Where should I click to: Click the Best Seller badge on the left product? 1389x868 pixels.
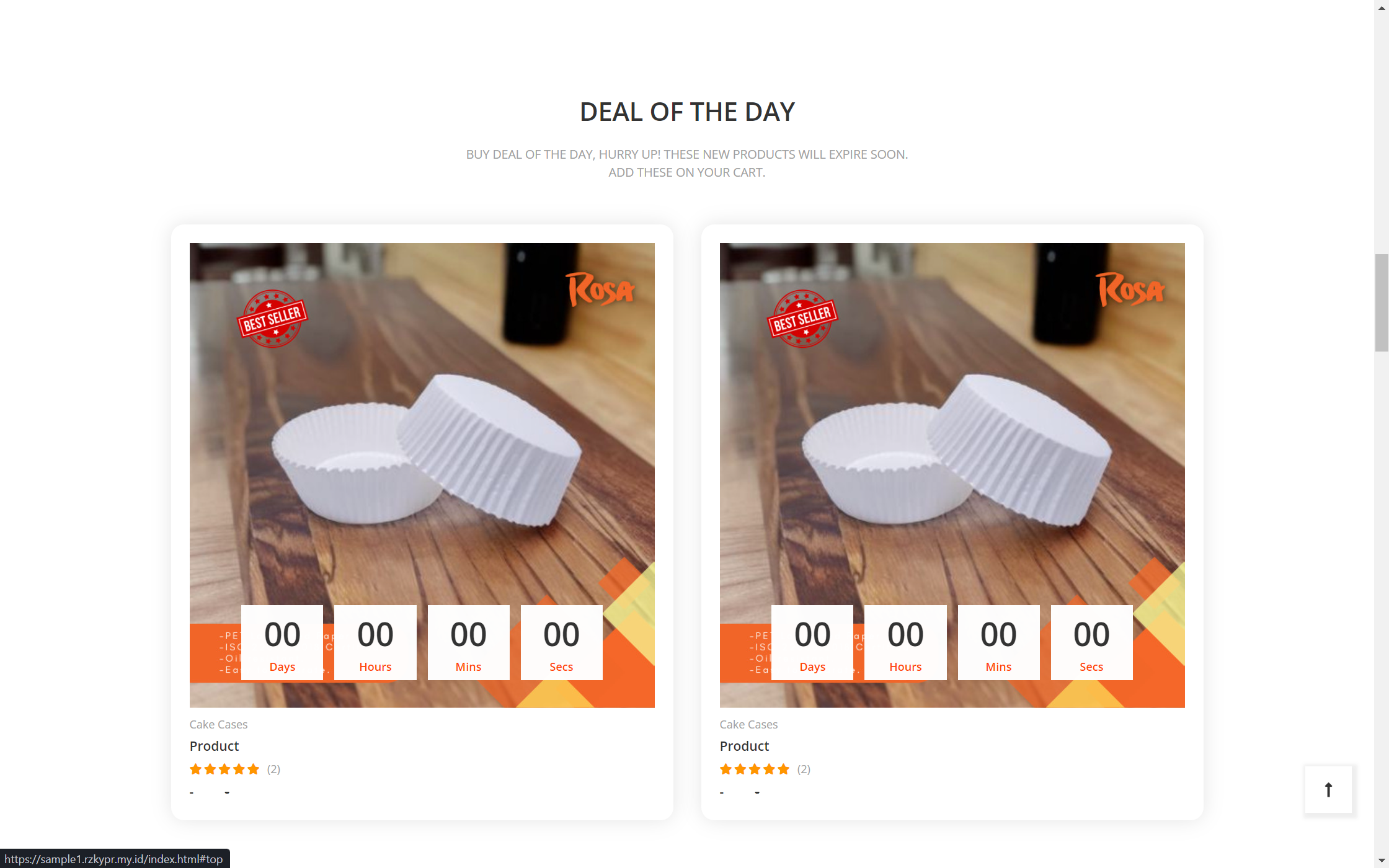272,319
